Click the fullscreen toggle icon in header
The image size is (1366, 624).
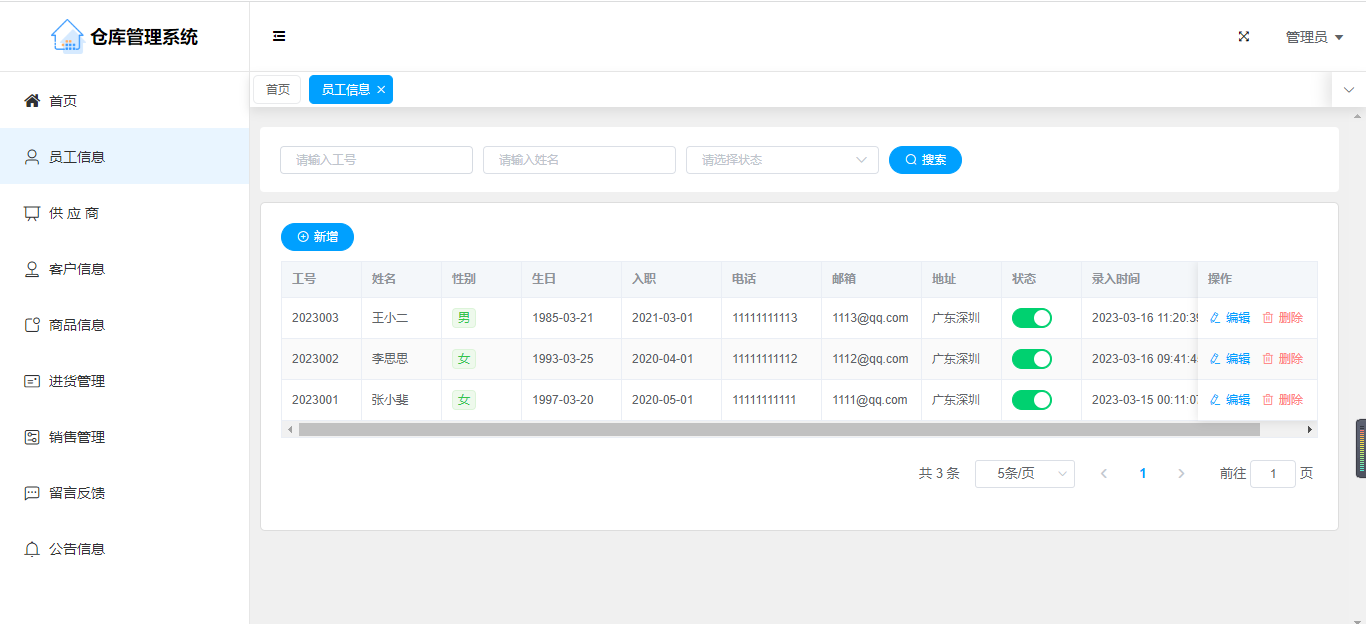pyautogui.click(x=1244, y=37)
